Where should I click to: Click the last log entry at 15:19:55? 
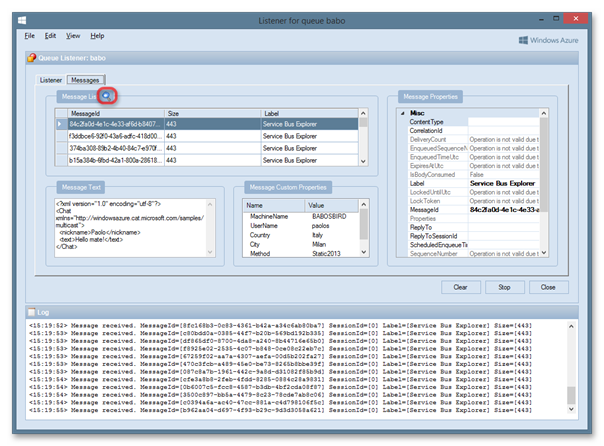tap(280, 411)
